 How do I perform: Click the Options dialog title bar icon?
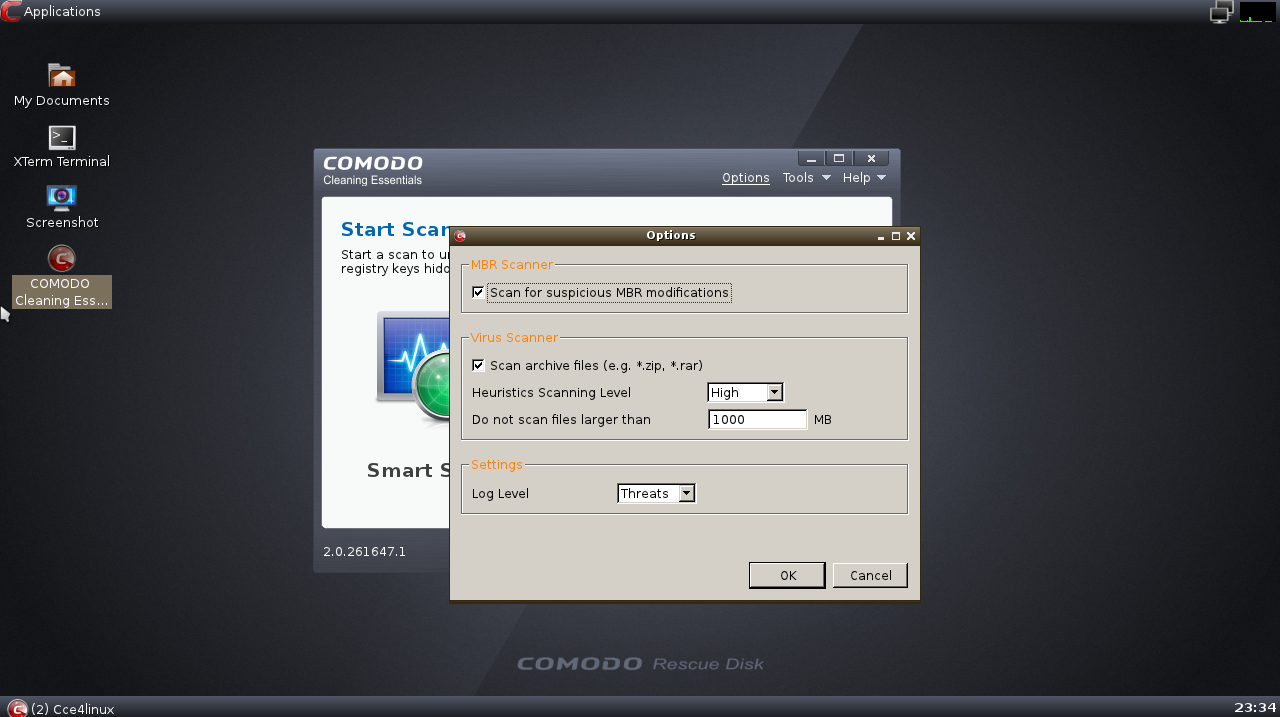click(x=460, y=236)
